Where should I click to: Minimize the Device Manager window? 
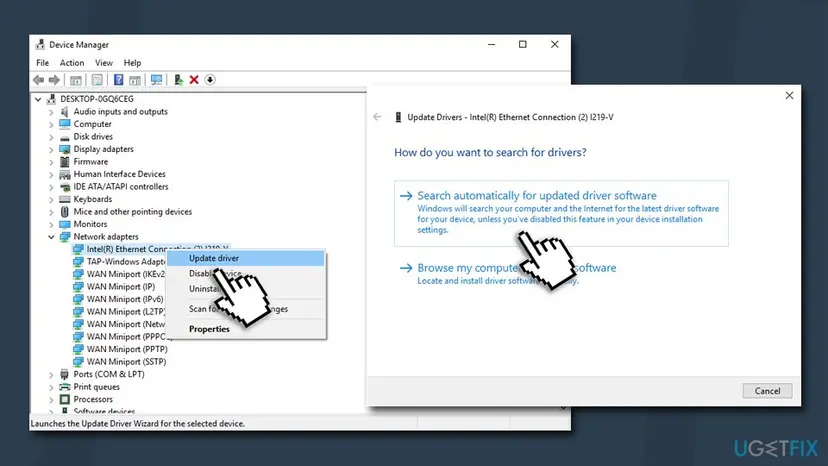pyautogui.click(x=492, y=44)
